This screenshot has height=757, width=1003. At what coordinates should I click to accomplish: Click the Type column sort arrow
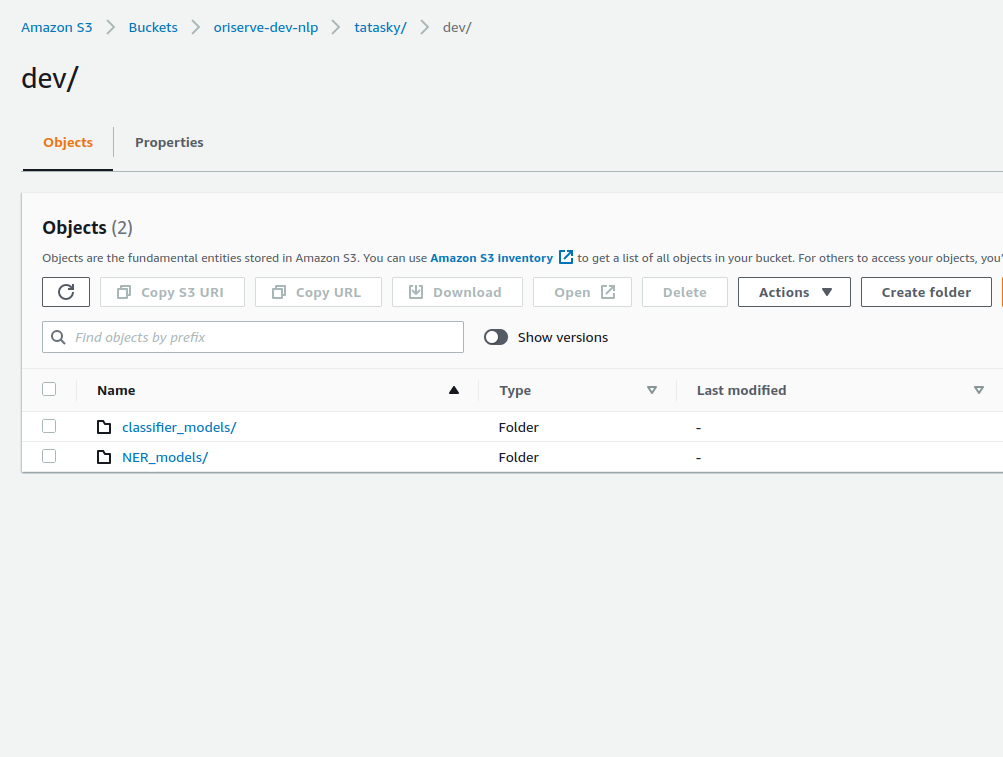point(652,390)
